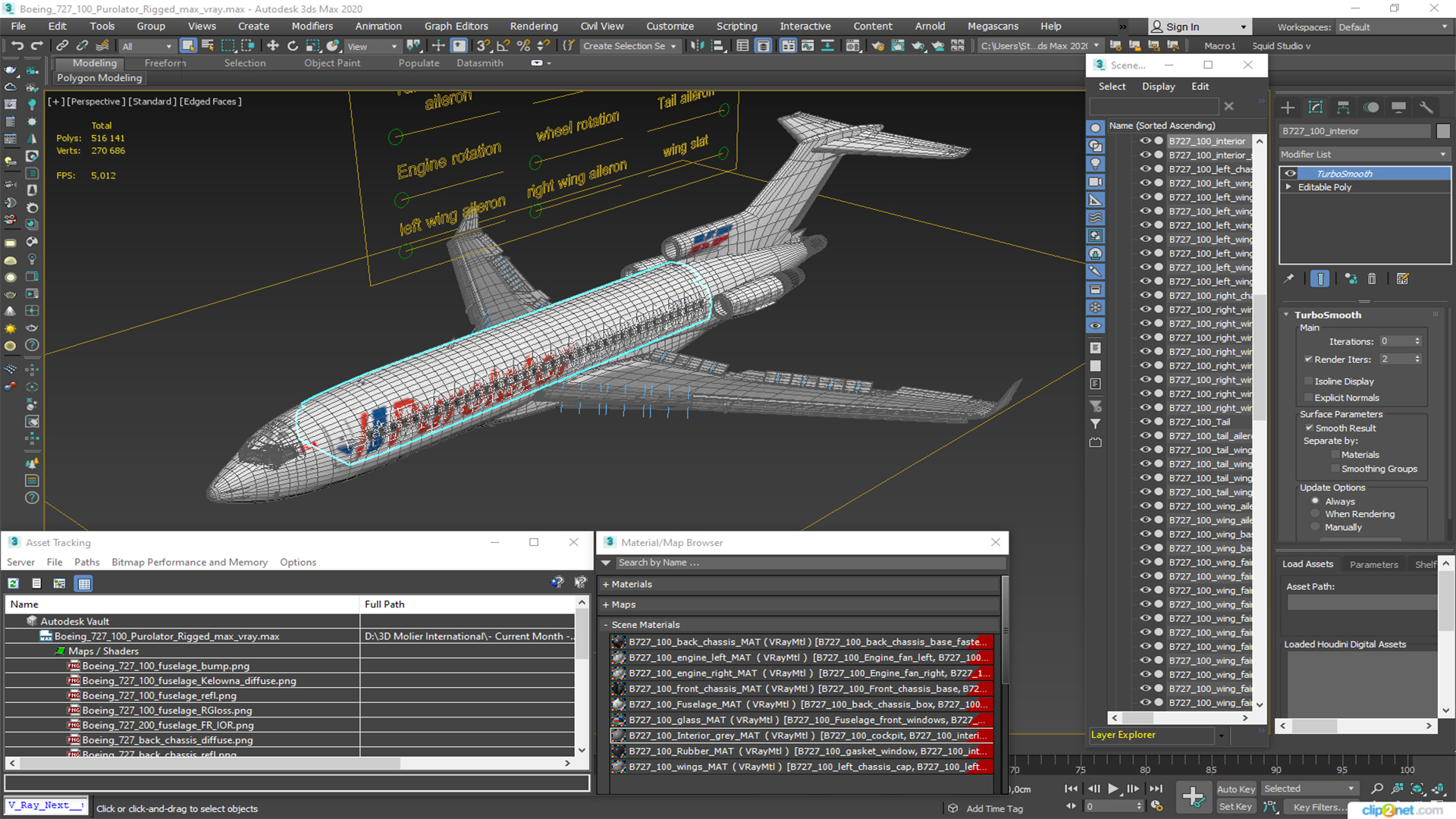The image size is (1456, 819).
Task: Click Pin Stack icon under modifier stack
Action: click(1288, 279)
